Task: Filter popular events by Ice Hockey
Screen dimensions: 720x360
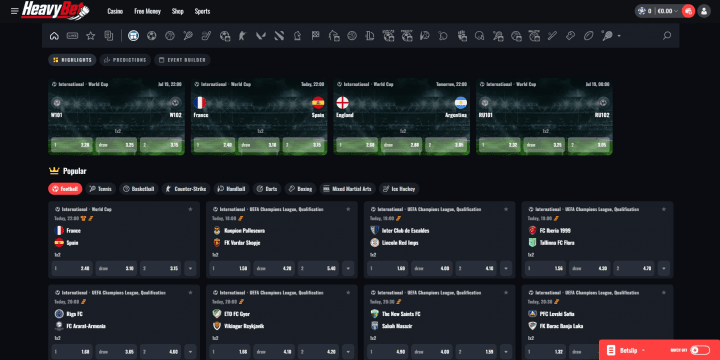Action: tap(399, 189)
